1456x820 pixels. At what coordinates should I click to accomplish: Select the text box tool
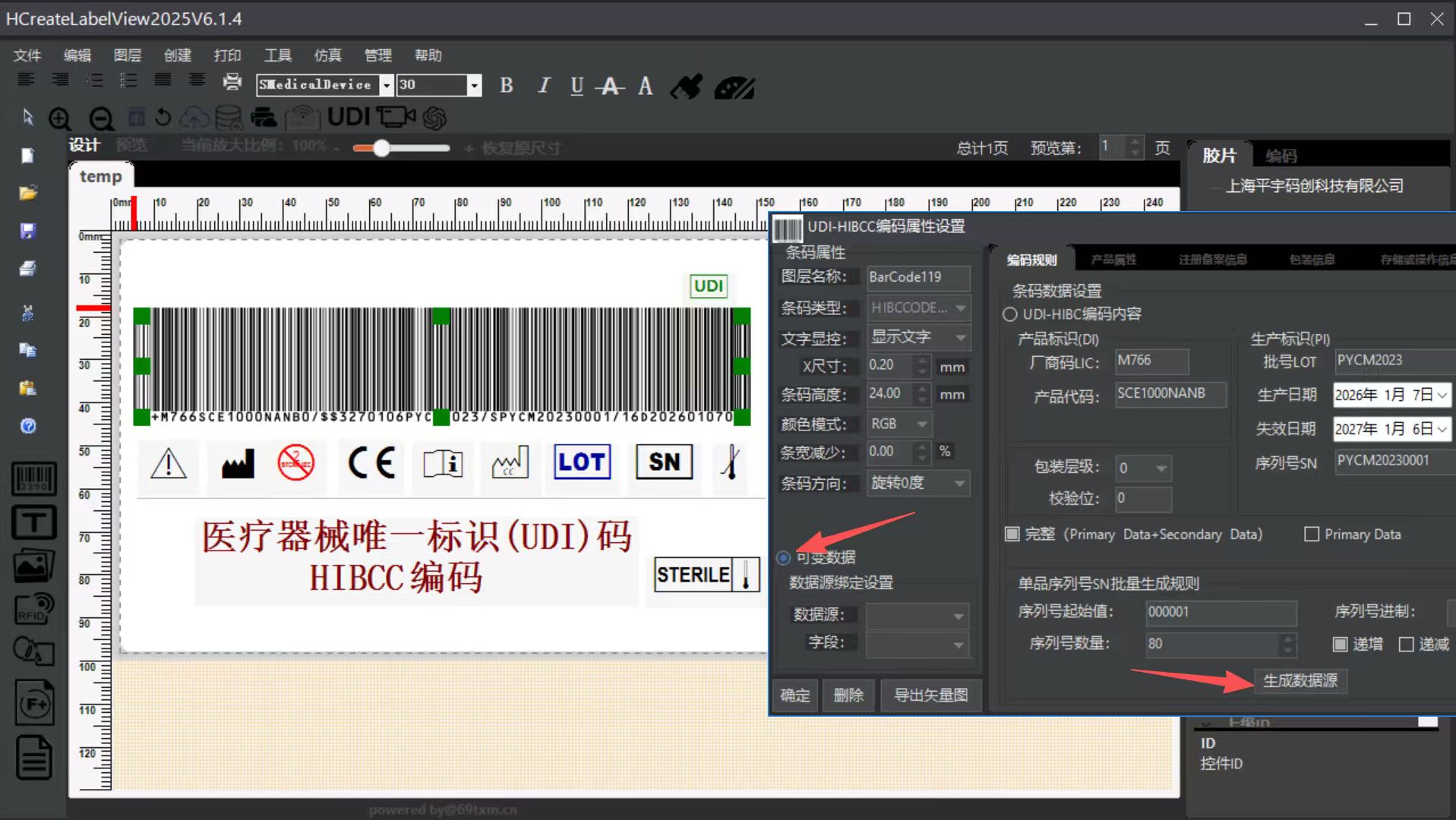tap(33, 522)
